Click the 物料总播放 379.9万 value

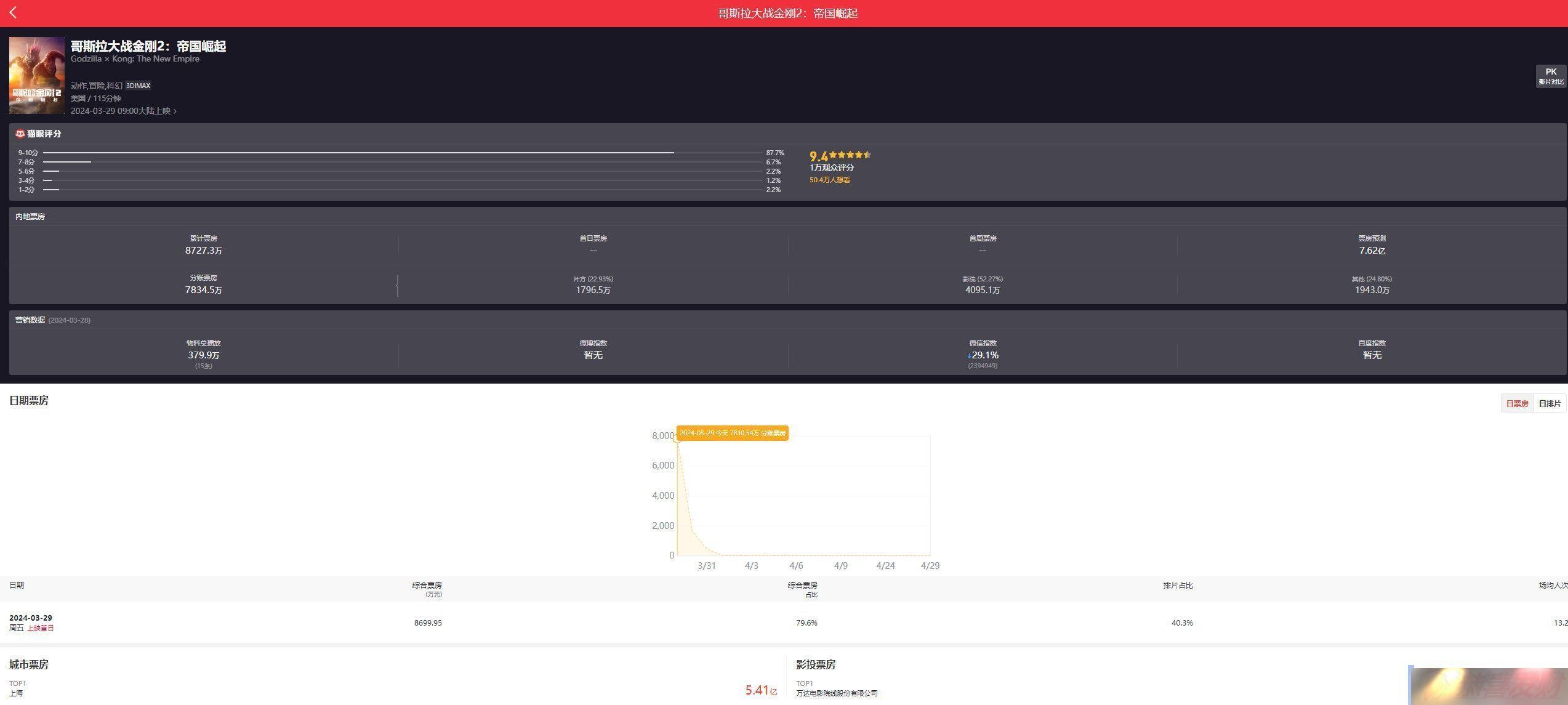204,355
